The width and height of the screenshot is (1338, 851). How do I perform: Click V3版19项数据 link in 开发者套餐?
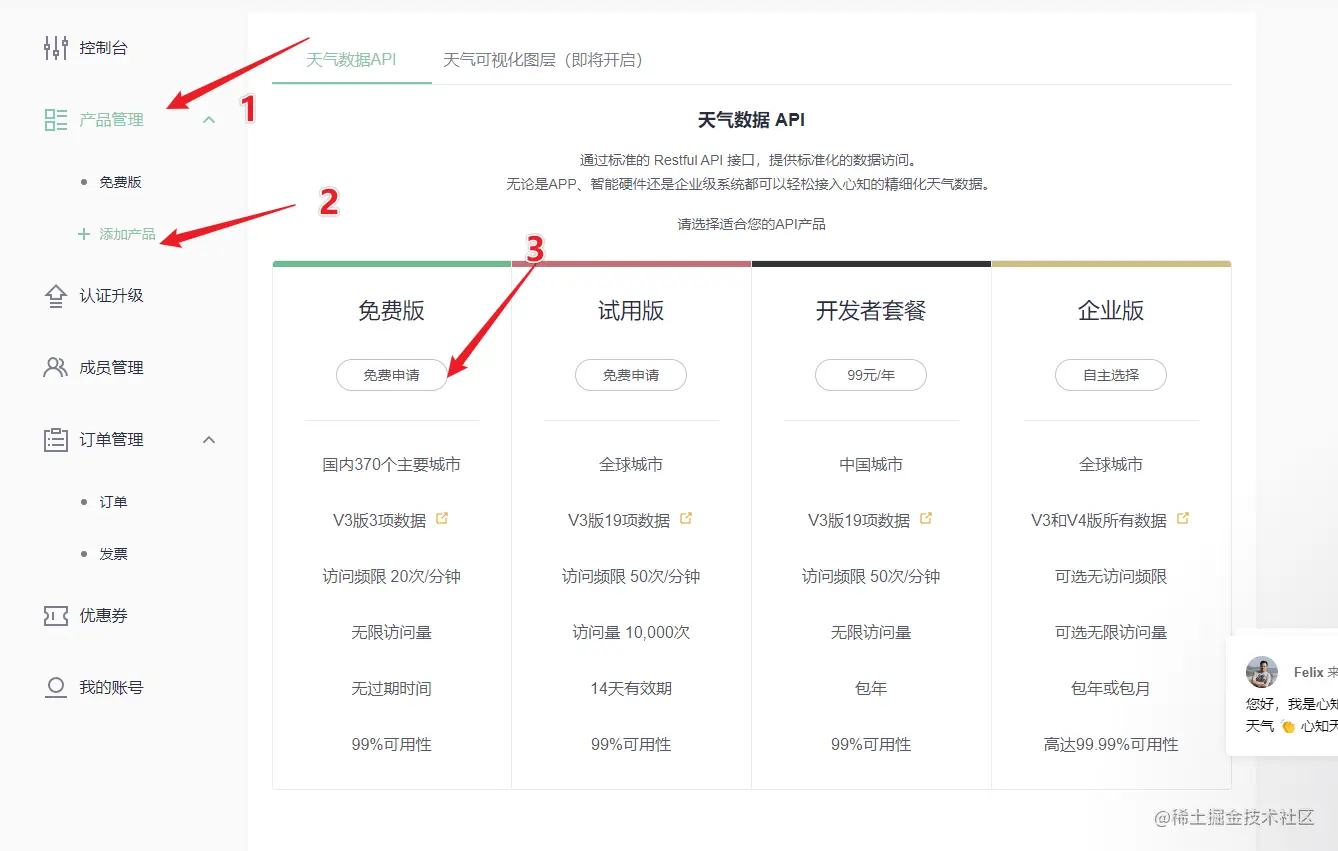(x=859, y=520)
